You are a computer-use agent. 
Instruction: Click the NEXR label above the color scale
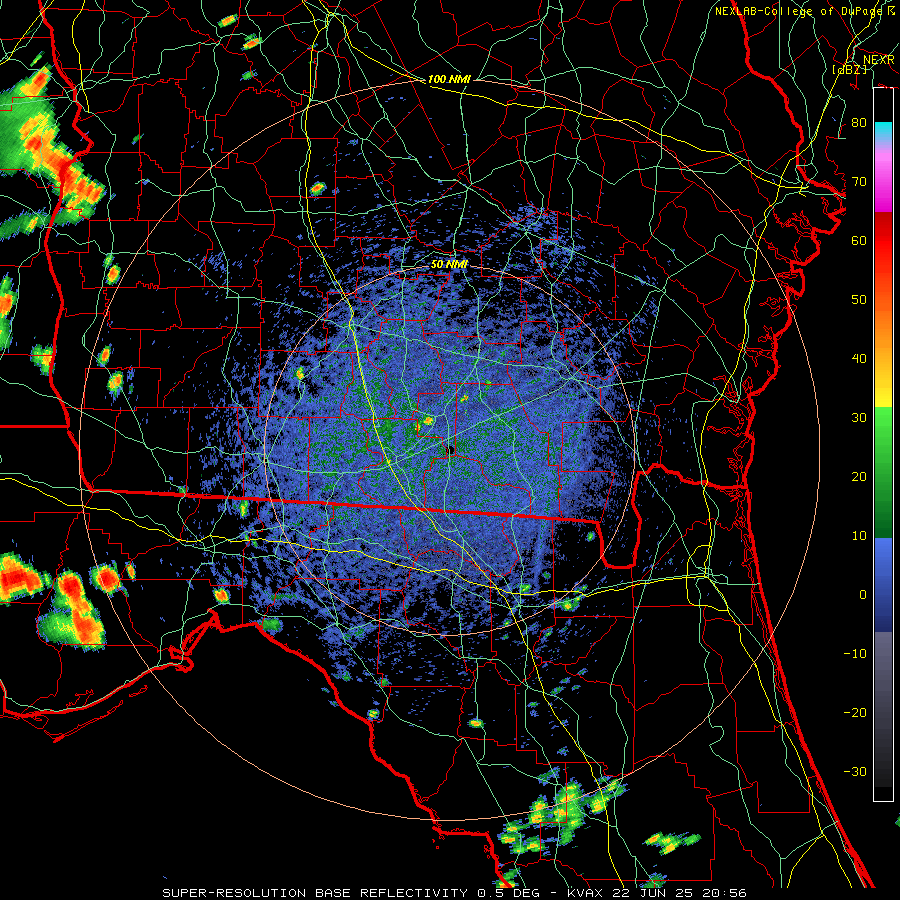(x=879, y=60)
